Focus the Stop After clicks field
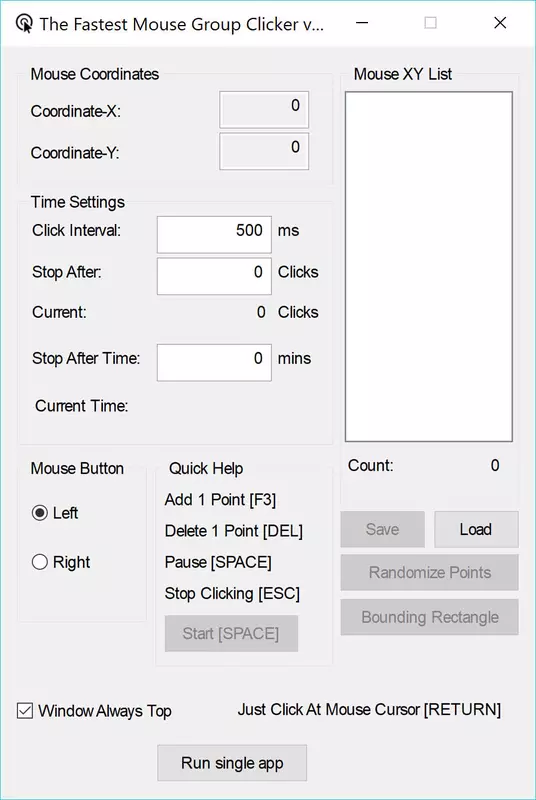The height and width of the screenshot is (800, 536). click(214, 276)
